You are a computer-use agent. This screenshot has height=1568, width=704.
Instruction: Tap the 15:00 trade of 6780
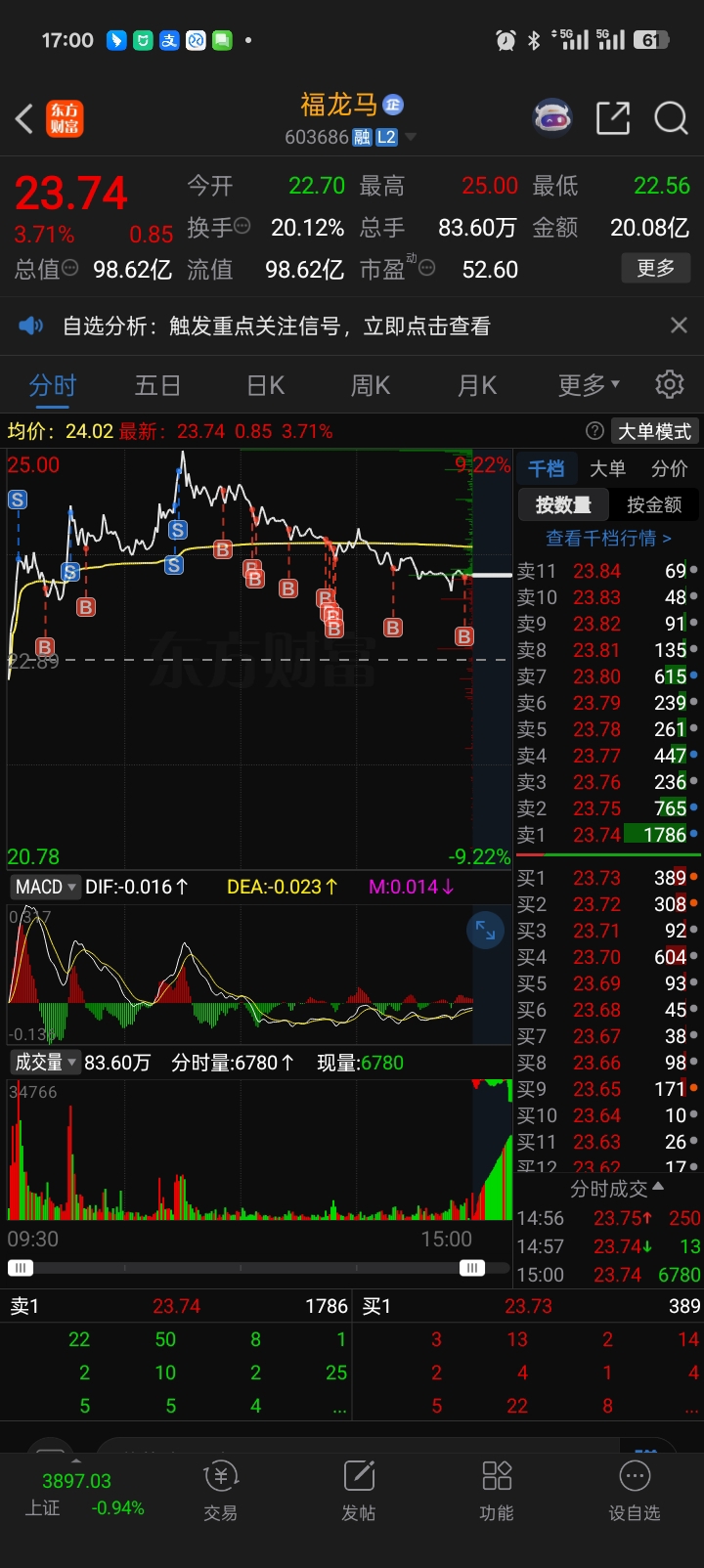point(608,1275)
